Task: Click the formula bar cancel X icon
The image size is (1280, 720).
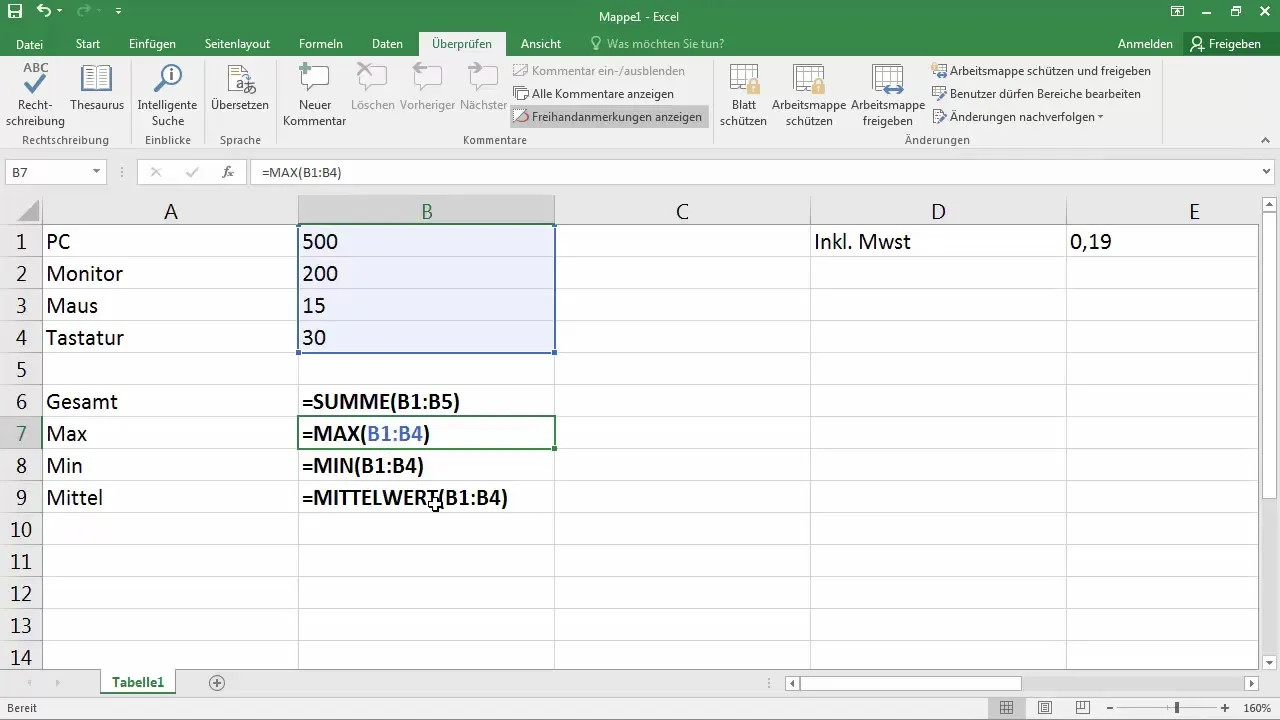Action: (155, 172)
